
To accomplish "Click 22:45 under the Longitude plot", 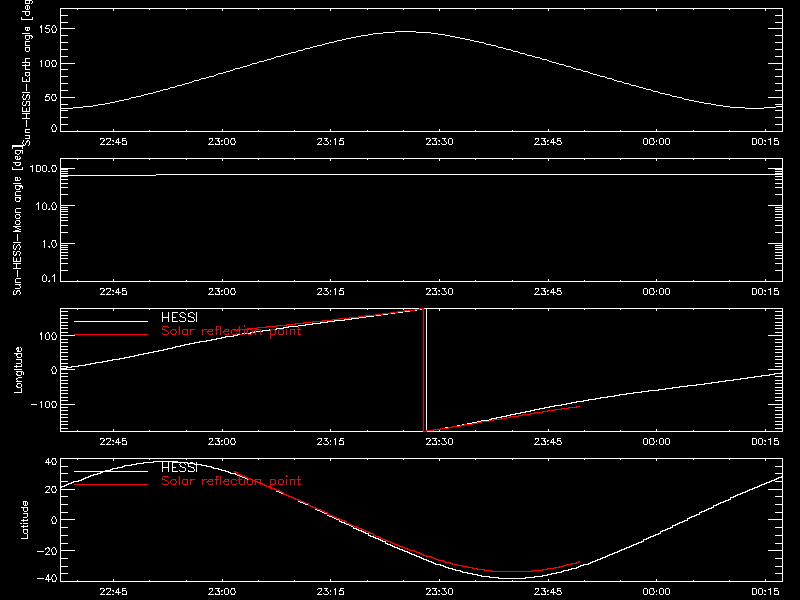I will pyautogui.click(x=113, y=441).
